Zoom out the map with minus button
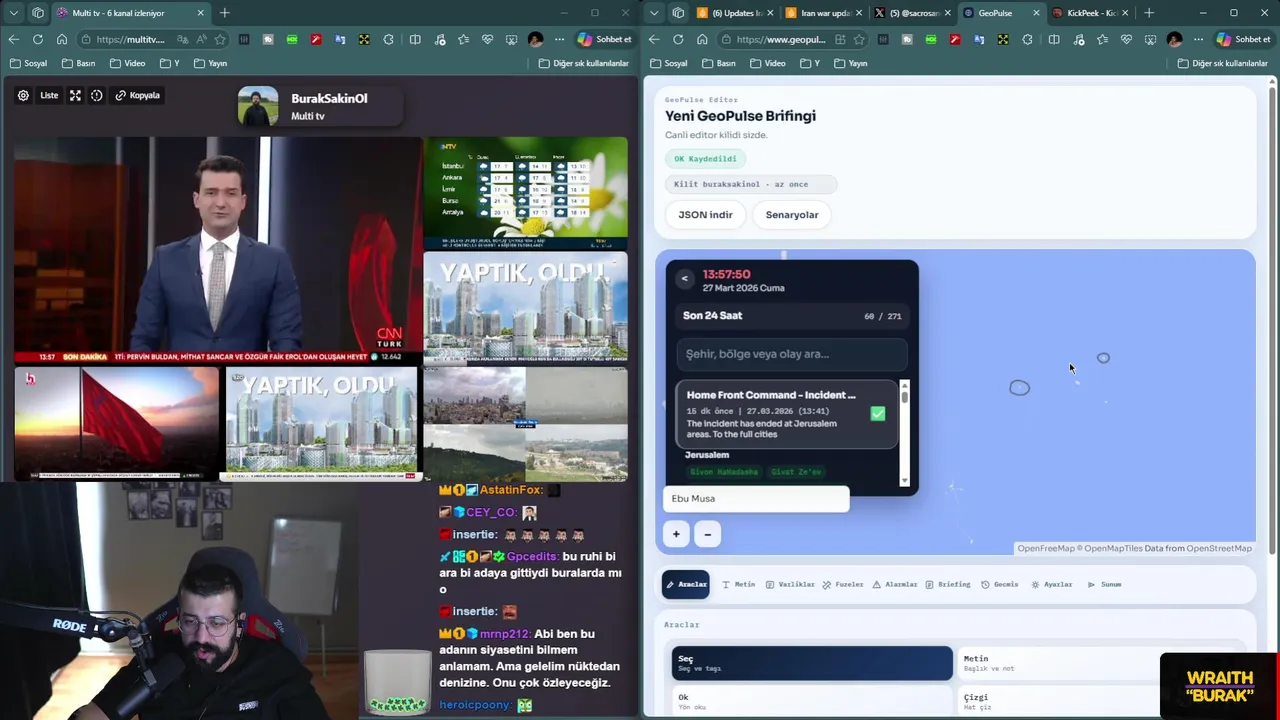Screen dimensions: 1280x720 tap(707, 534)
